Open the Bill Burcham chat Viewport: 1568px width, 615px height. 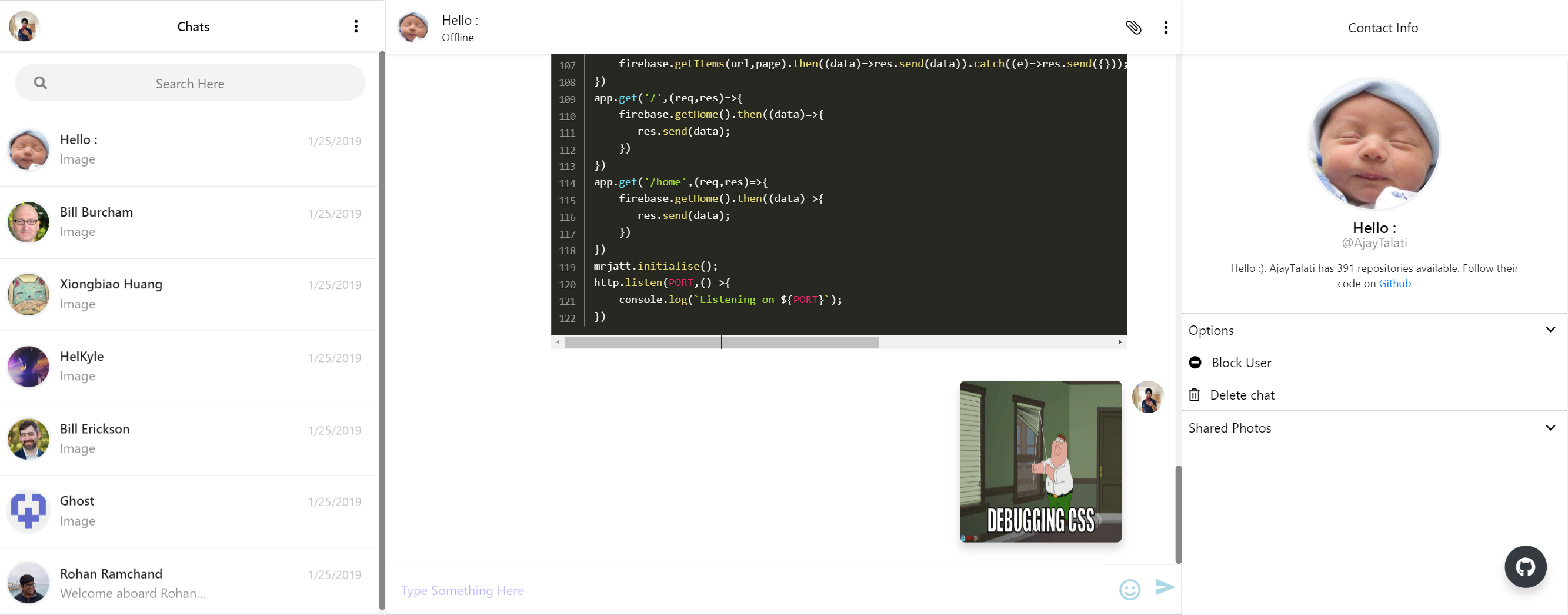189,222
